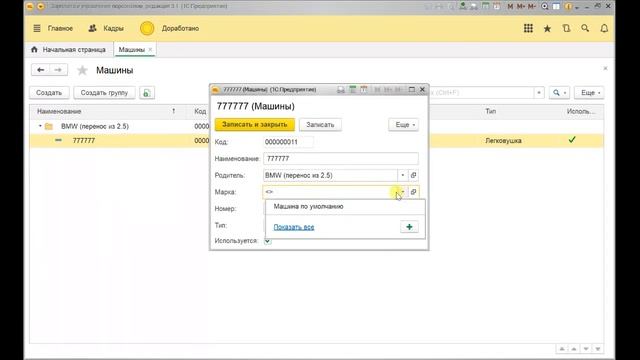Open the Марка dropdown arrow
The width and height of the screenshot is (640, 360).
point(402,192)
